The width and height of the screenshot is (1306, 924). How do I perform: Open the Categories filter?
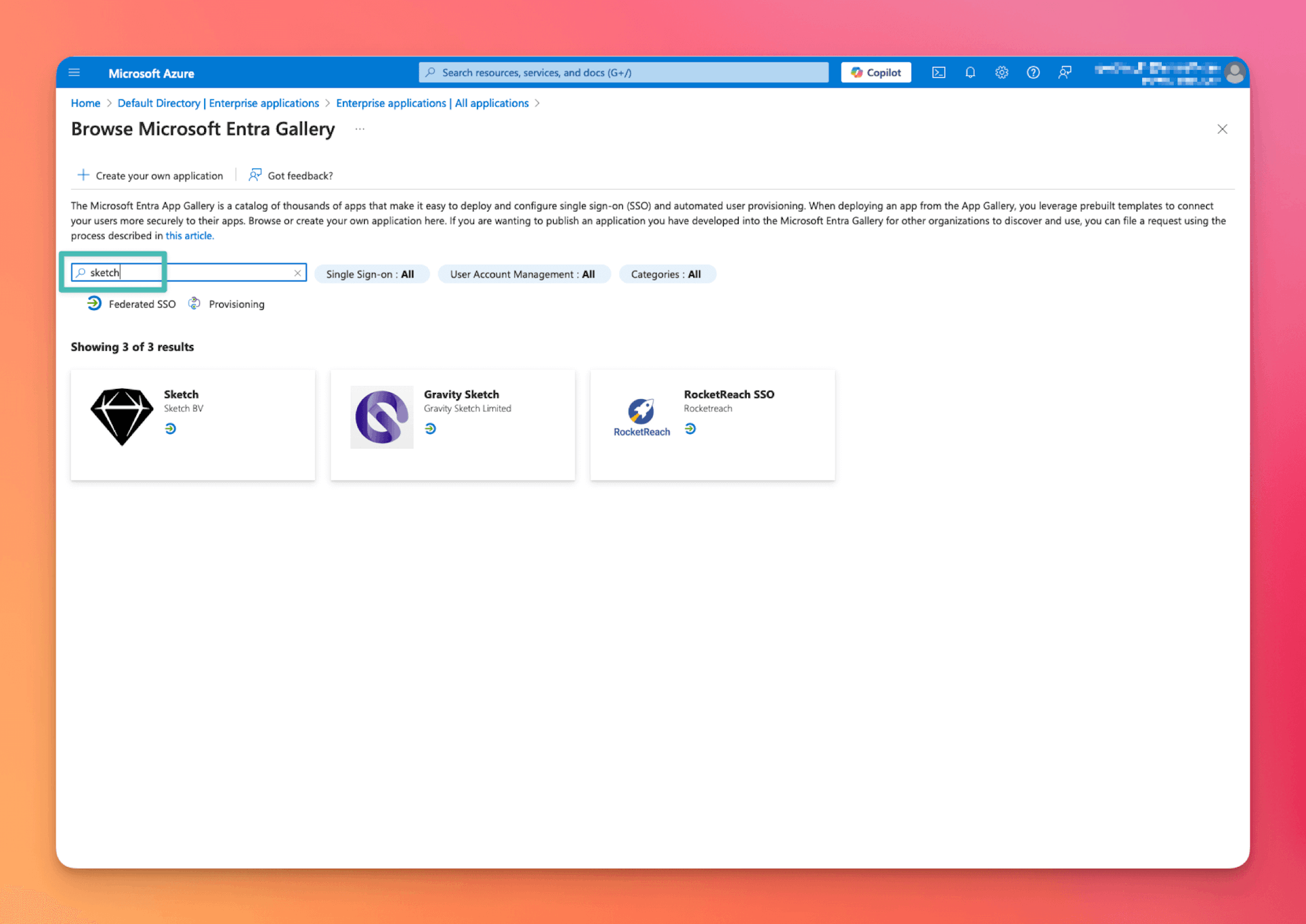click(x=666, y=274)
